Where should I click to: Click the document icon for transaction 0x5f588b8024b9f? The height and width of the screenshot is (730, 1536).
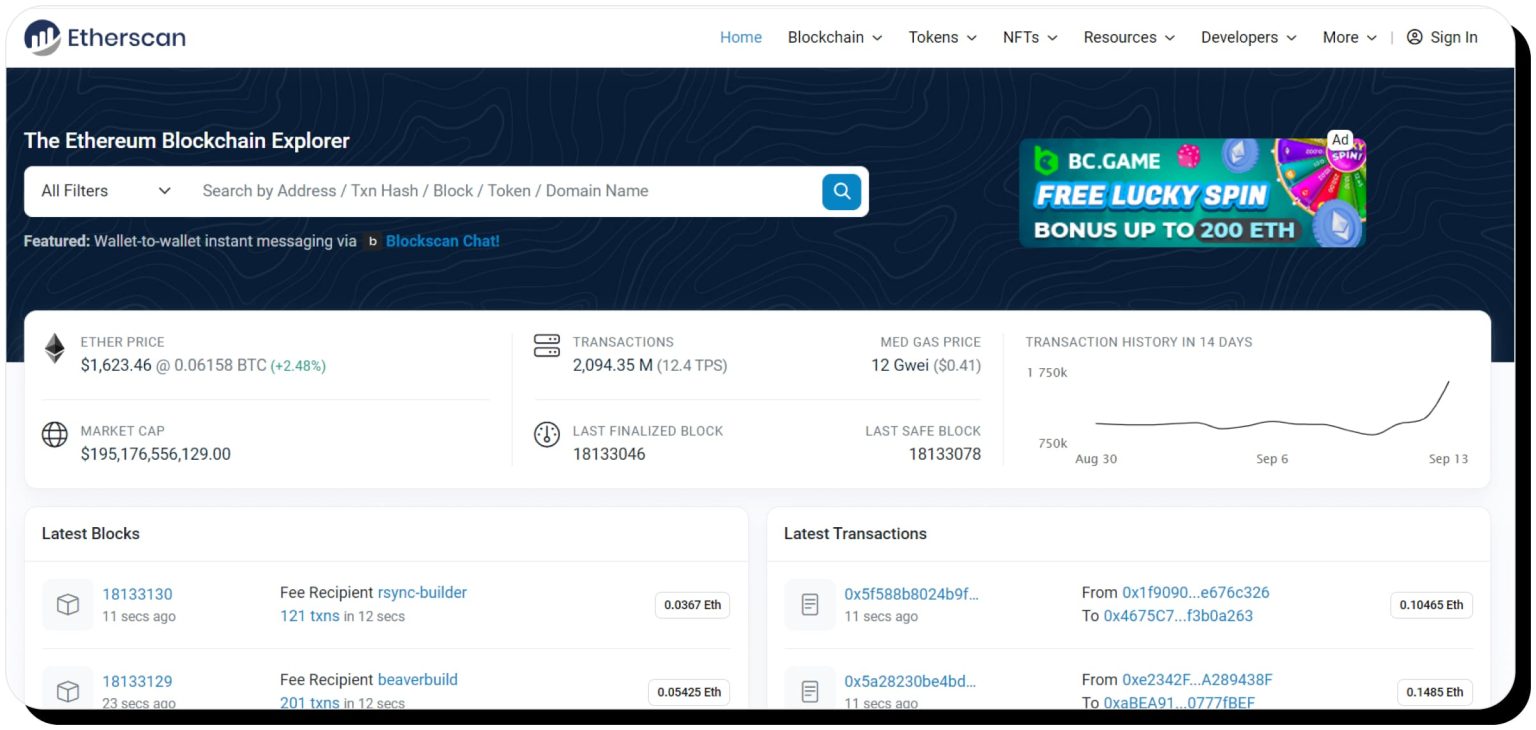(x=810, y=605)
